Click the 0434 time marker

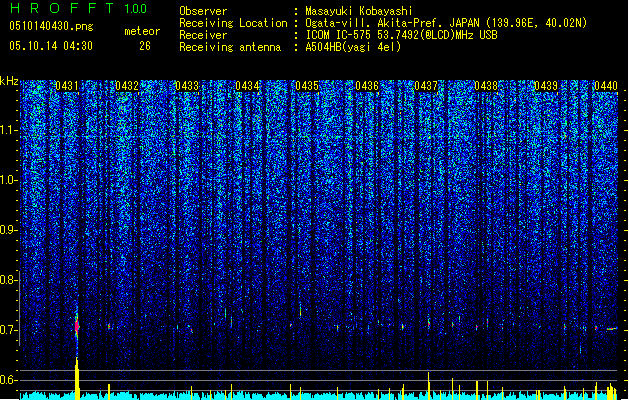tap(247, 86)
